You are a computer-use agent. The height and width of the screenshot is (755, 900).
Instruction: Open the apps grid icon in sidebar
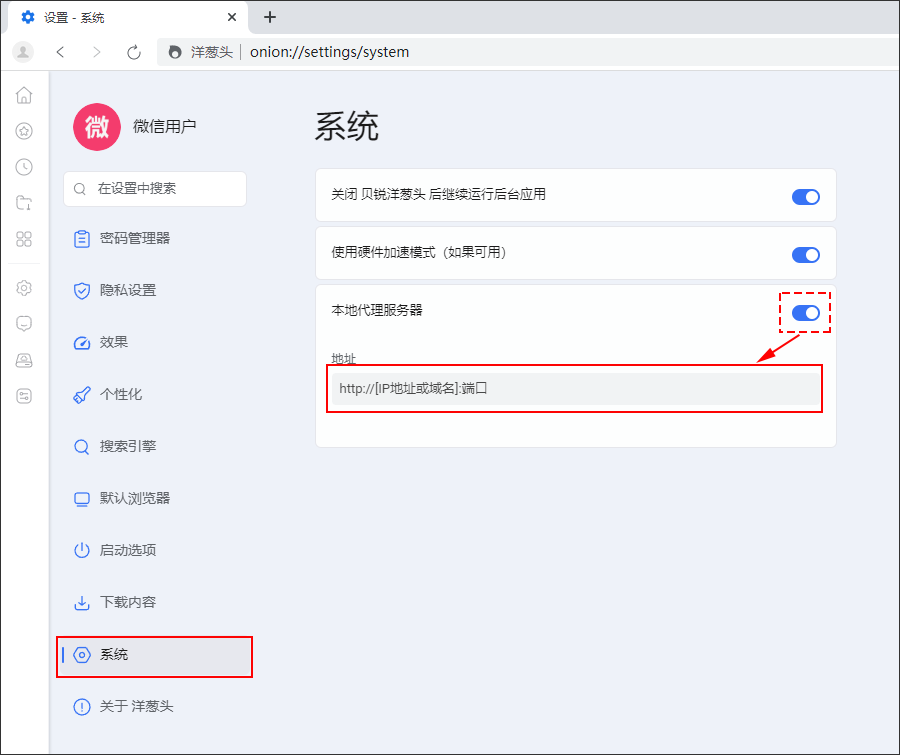tap(24, 239)
